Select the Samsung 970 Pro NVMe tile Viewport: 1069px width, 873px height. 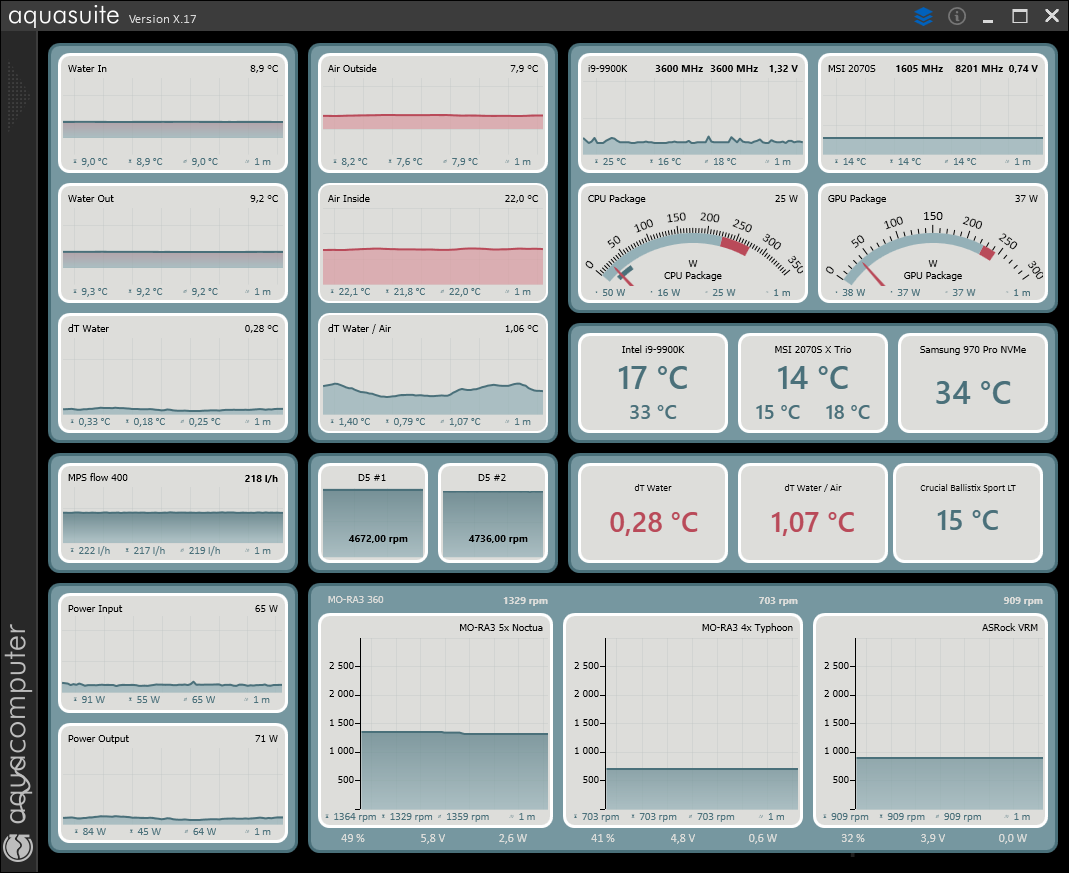(973, 383)
